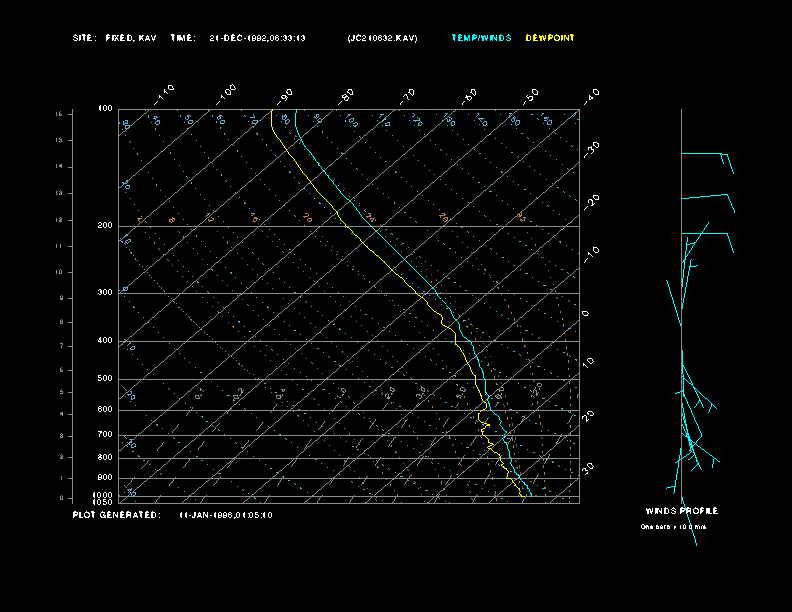792x612 pixels.
Task: Click the 1050 pressure label at bottom
Action: pyautogui.click(x=104, y=502)
